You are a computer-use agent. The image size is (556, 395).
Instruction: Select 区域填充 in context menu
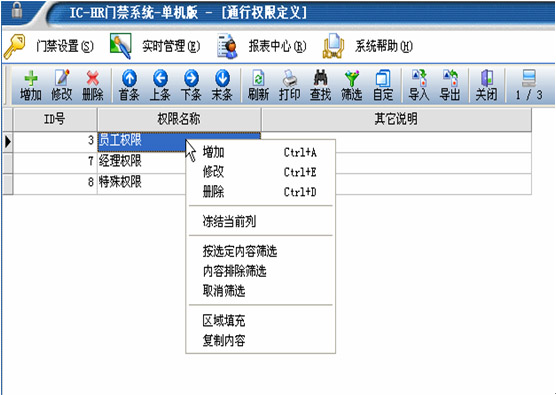(260, 321)
